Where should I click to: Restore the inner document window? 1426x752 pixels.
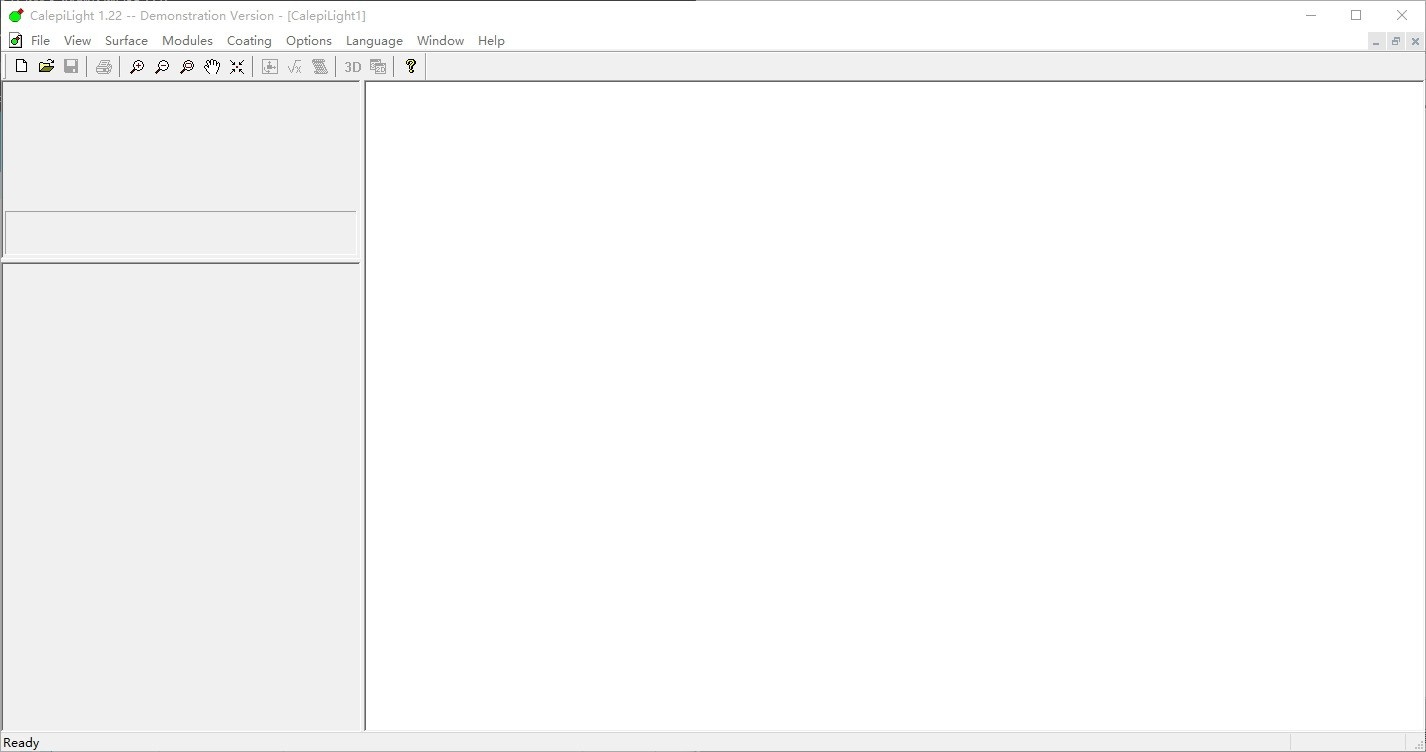(1395, 41)
